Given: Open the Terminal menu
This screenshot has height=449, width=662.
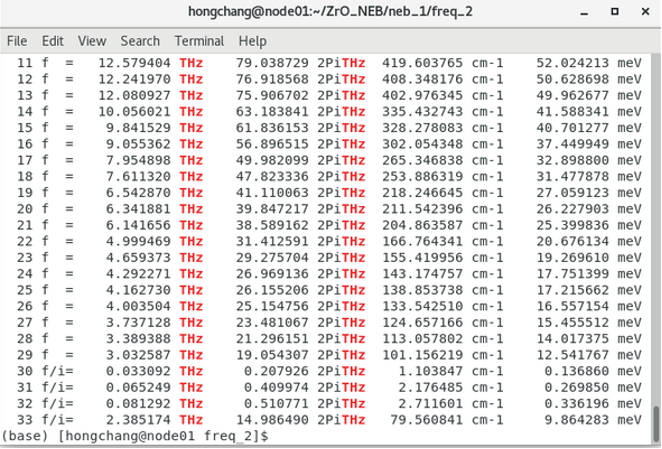Looking at the screenshot, I should click(199, 41).
